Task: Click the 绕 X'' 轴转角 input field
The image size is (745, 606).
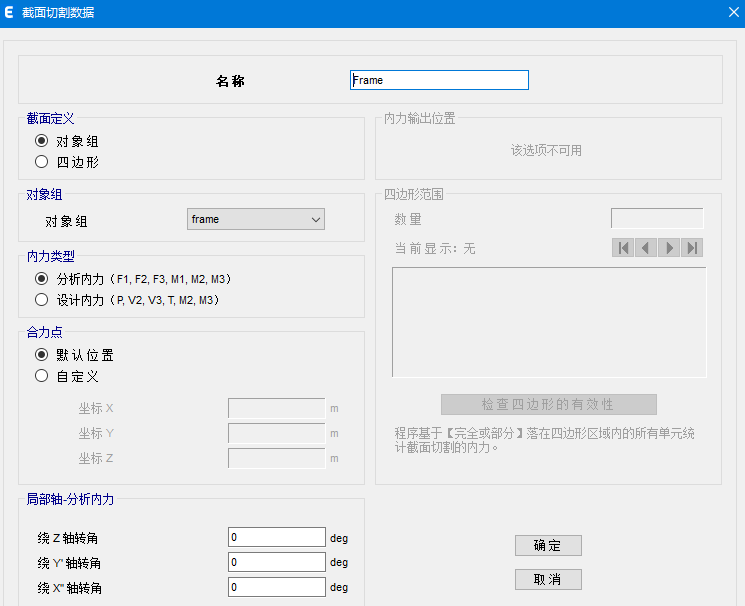Action: (x=276, y=587)
